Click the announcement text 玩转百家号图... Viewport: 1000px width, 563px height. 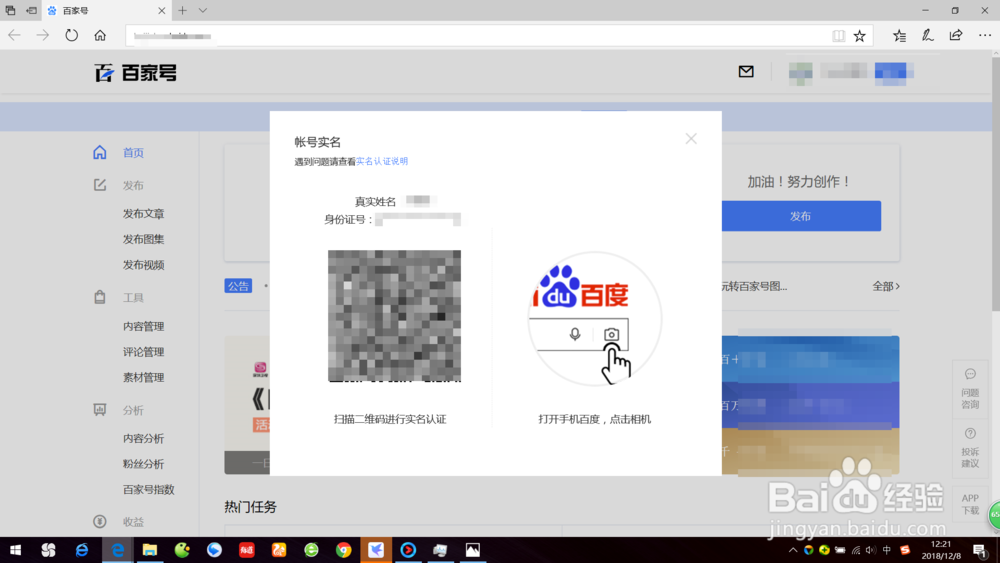click(754, 286)
